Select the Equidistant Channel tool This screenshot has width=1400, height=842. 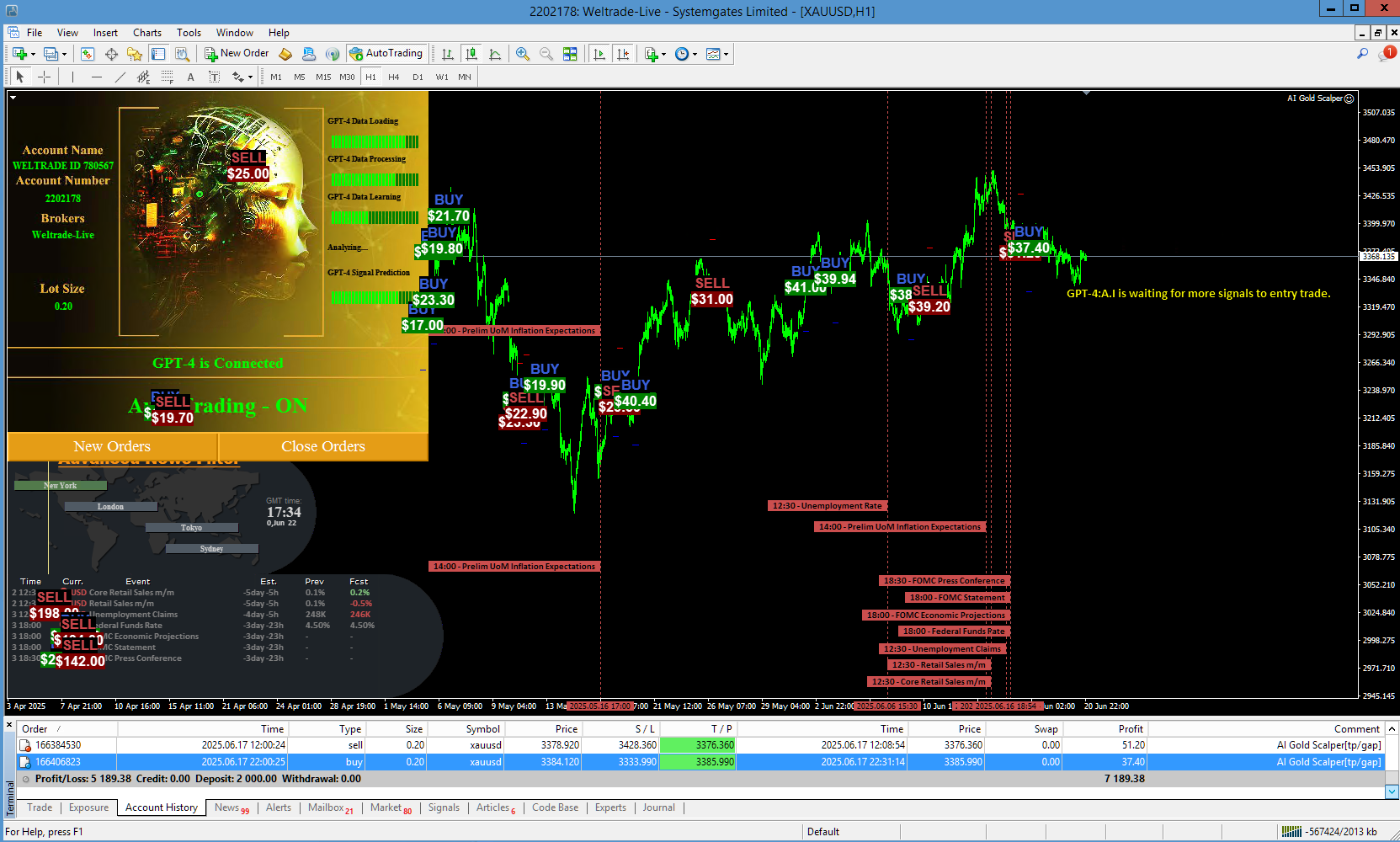(144, 77)
